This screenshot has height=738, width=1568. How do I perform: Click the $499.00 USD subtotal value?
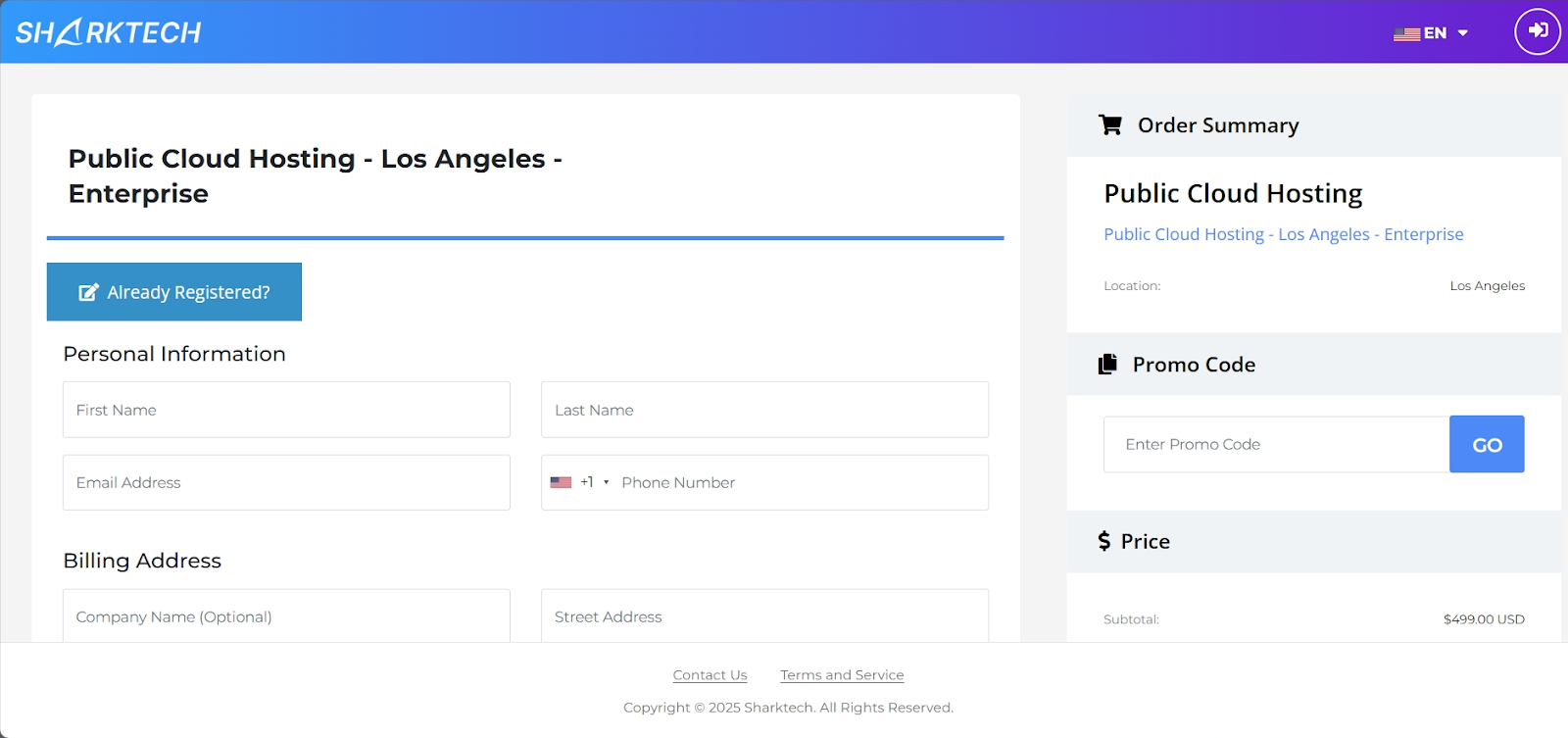1484,619
